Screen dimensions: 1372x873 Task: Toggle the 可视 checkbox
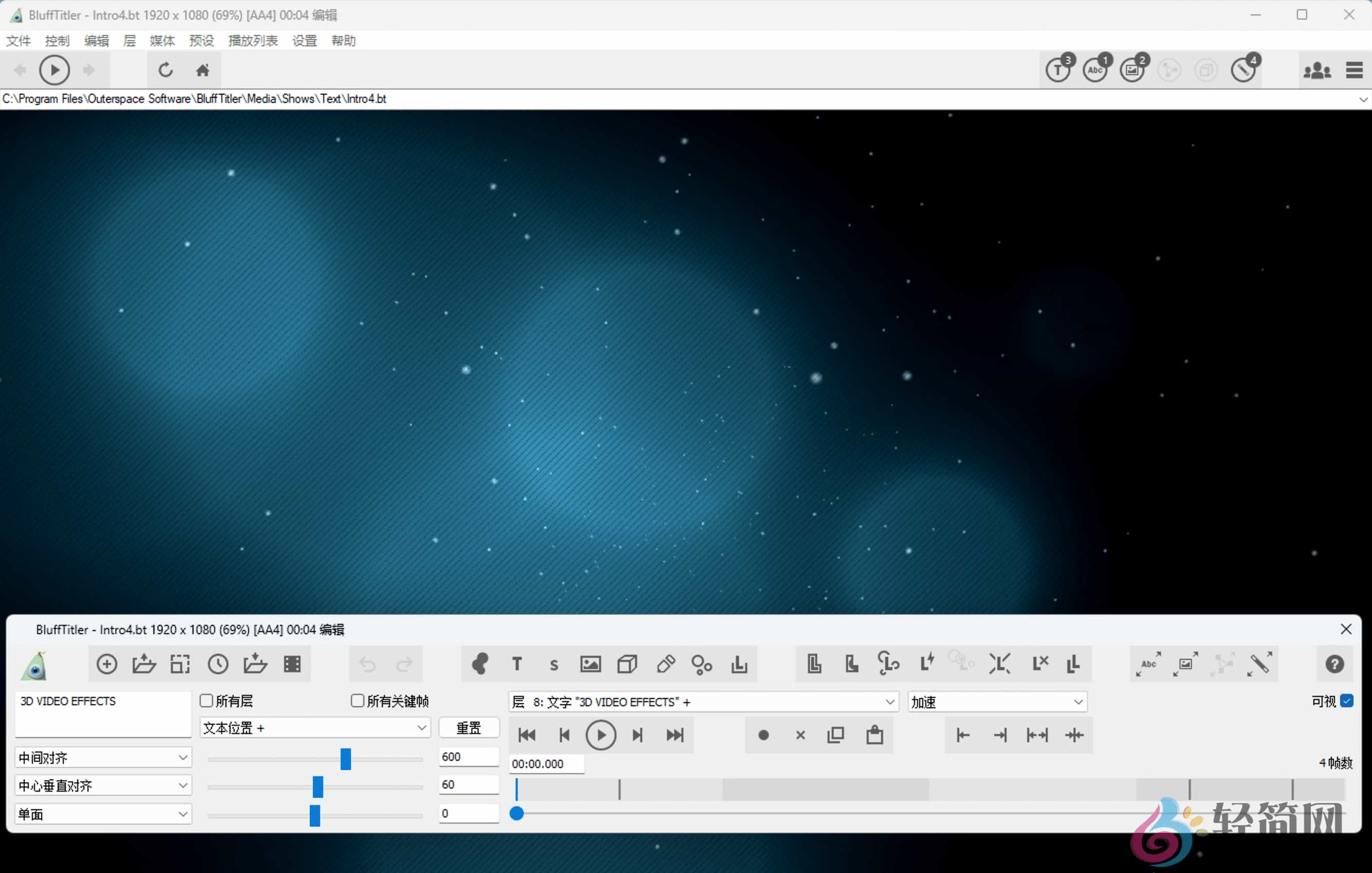click(1346, 702)
